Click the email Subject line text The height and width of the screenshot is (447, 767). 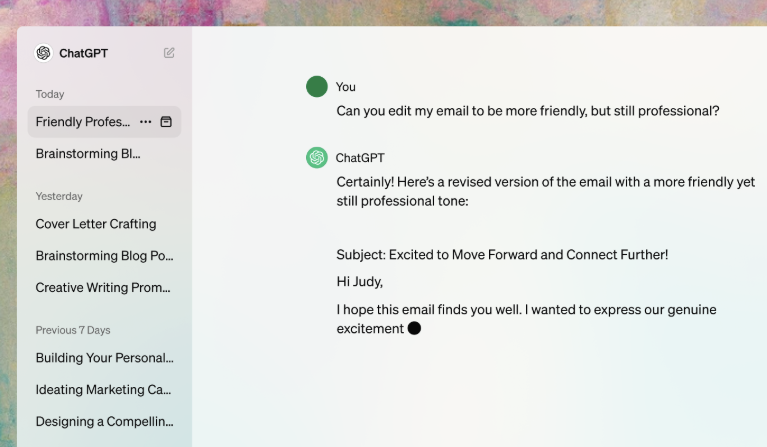pyautogui.click(x=502, y=255)
